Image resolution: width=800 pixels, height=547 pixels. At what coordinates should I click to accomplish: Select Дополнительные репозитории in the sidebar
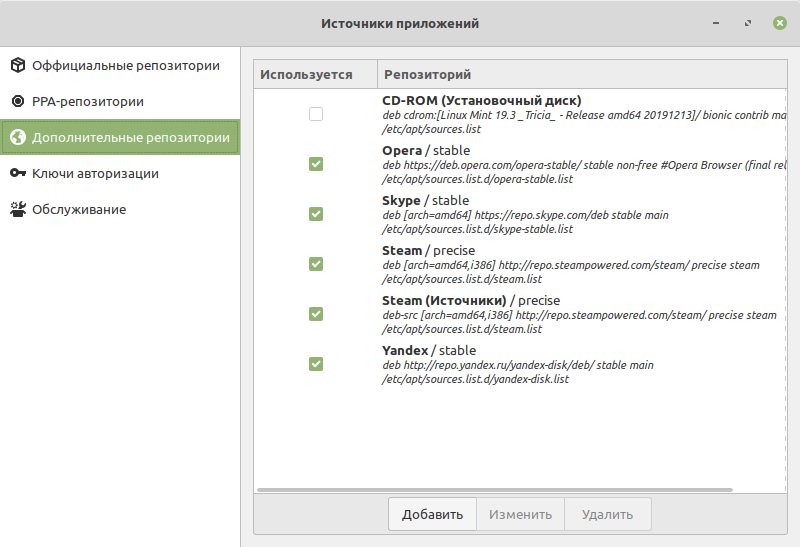tap(120, 137)
